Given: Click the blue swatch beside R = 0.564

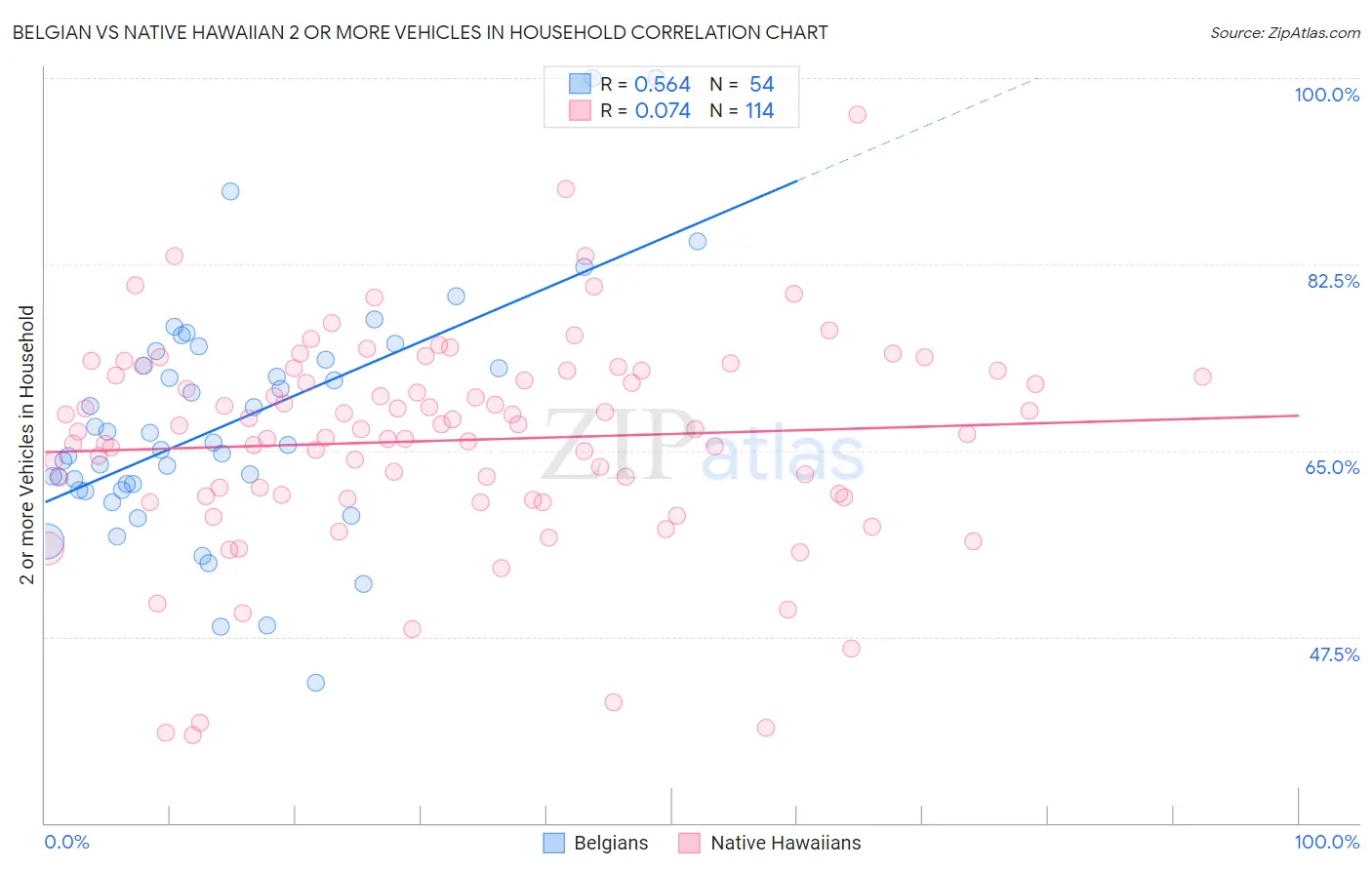Looking at the screenshot, I should pyautogui.click(x=581, y=84).
